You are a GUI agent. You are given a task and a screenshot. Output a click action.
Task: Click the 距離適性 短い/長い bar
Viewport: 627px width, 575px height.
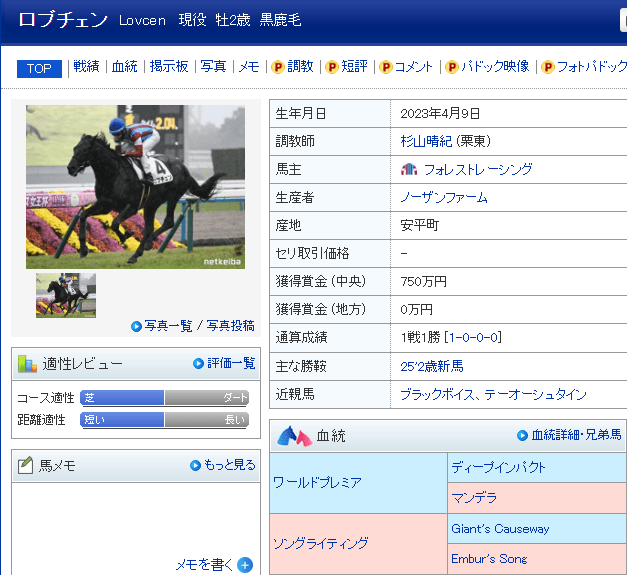pyautogui.click(x=164, y=419)
